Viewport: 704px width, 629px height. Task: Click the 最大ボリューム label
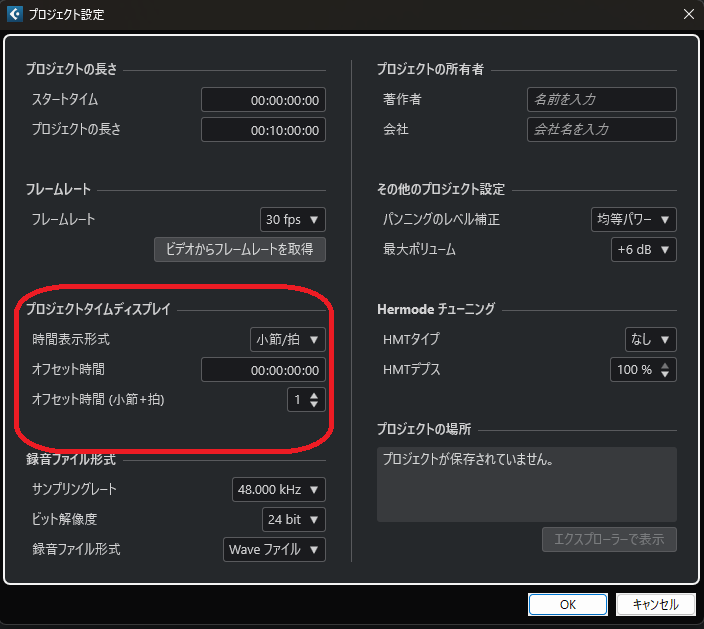(419, 250)
